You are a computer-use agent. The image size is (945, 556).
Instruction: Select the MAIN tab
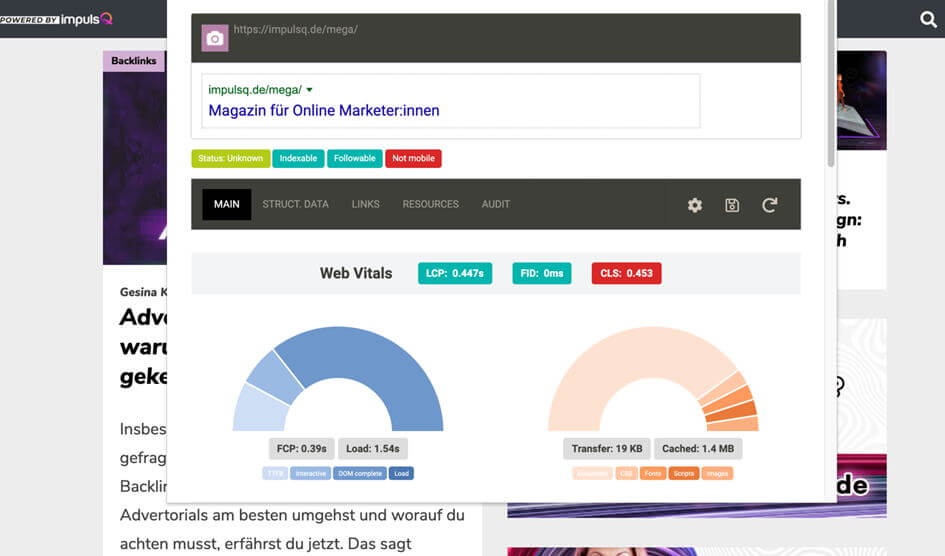pos(227,204)
